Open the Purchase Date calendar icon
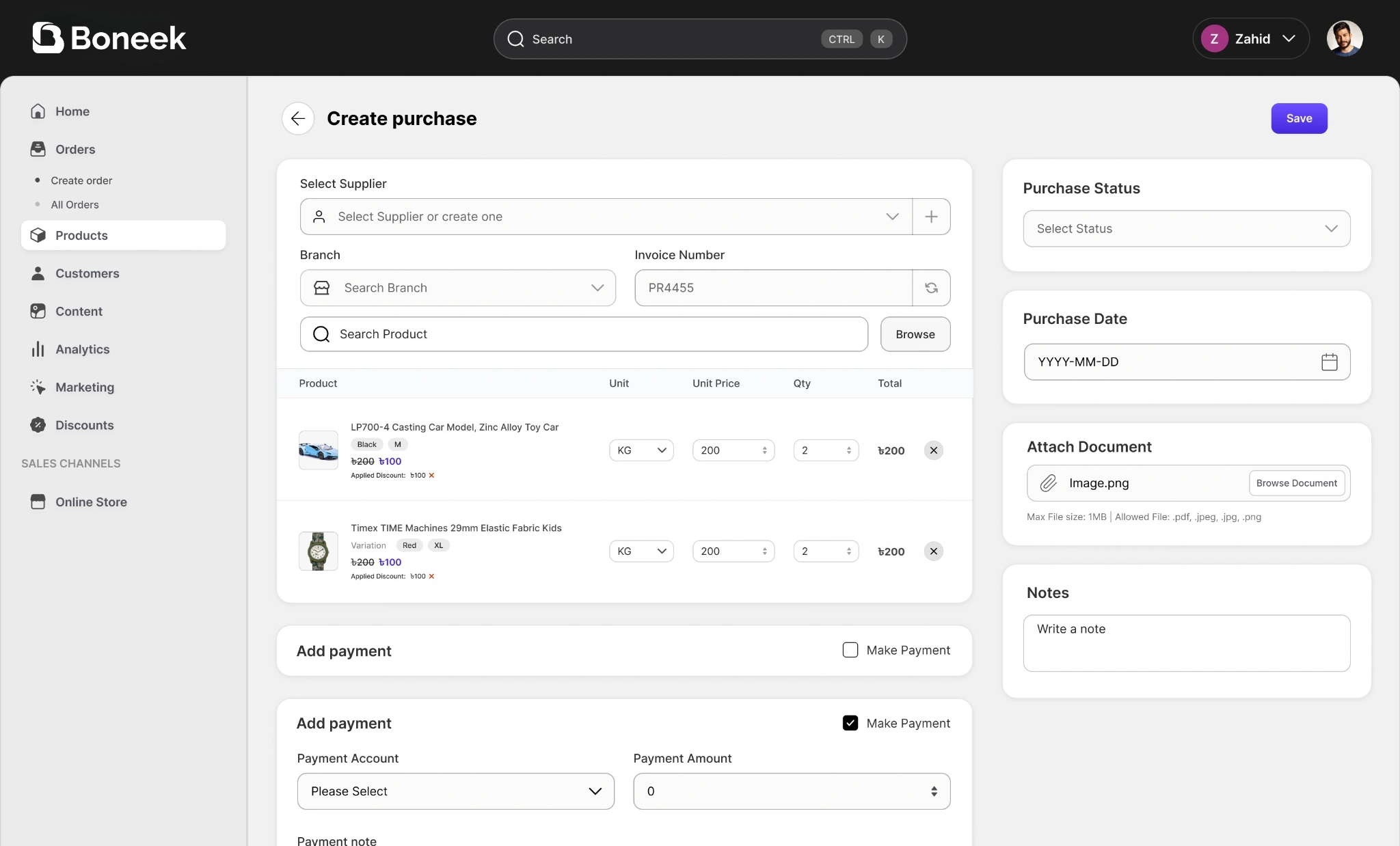The height and width of the screenshot is (846, 1400). click(x=1329, y=362)
